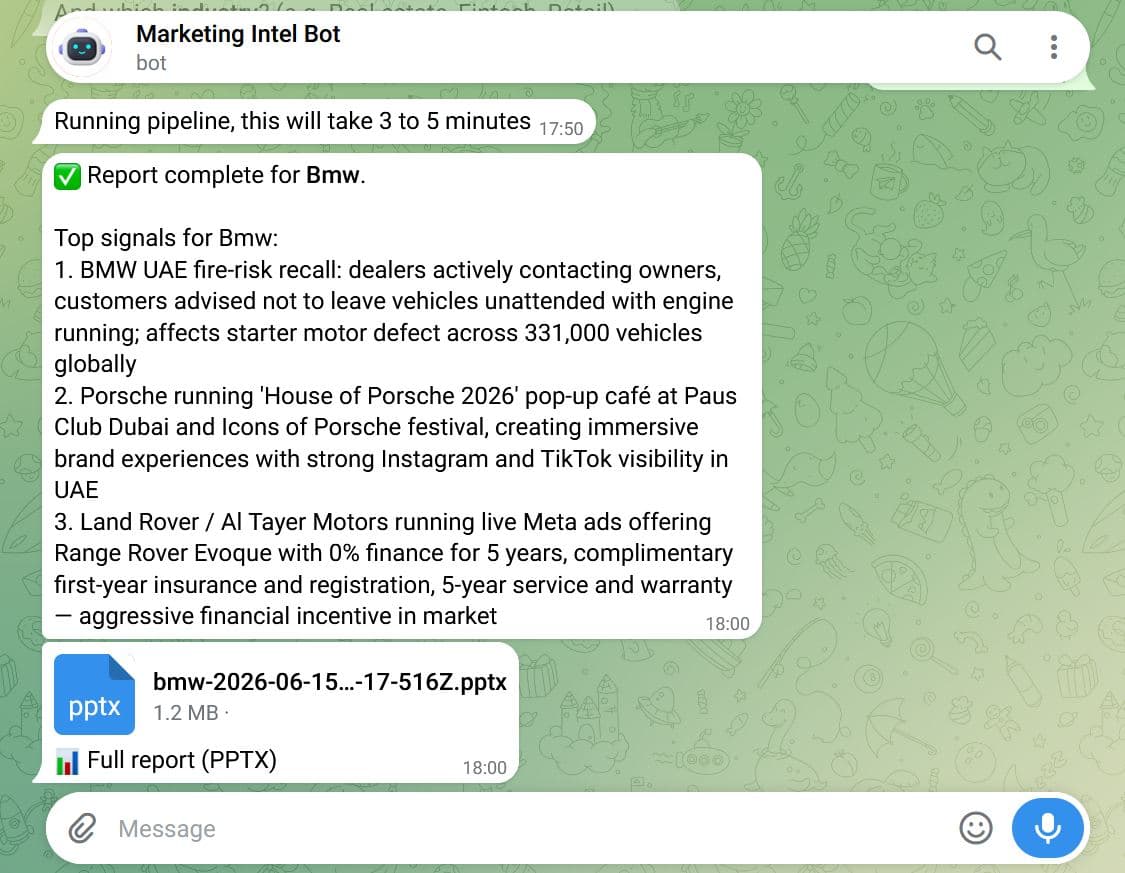This screenshot has width=1125, height=873.
Task: Open search in the chat header
Action: [x=987, y=47]
